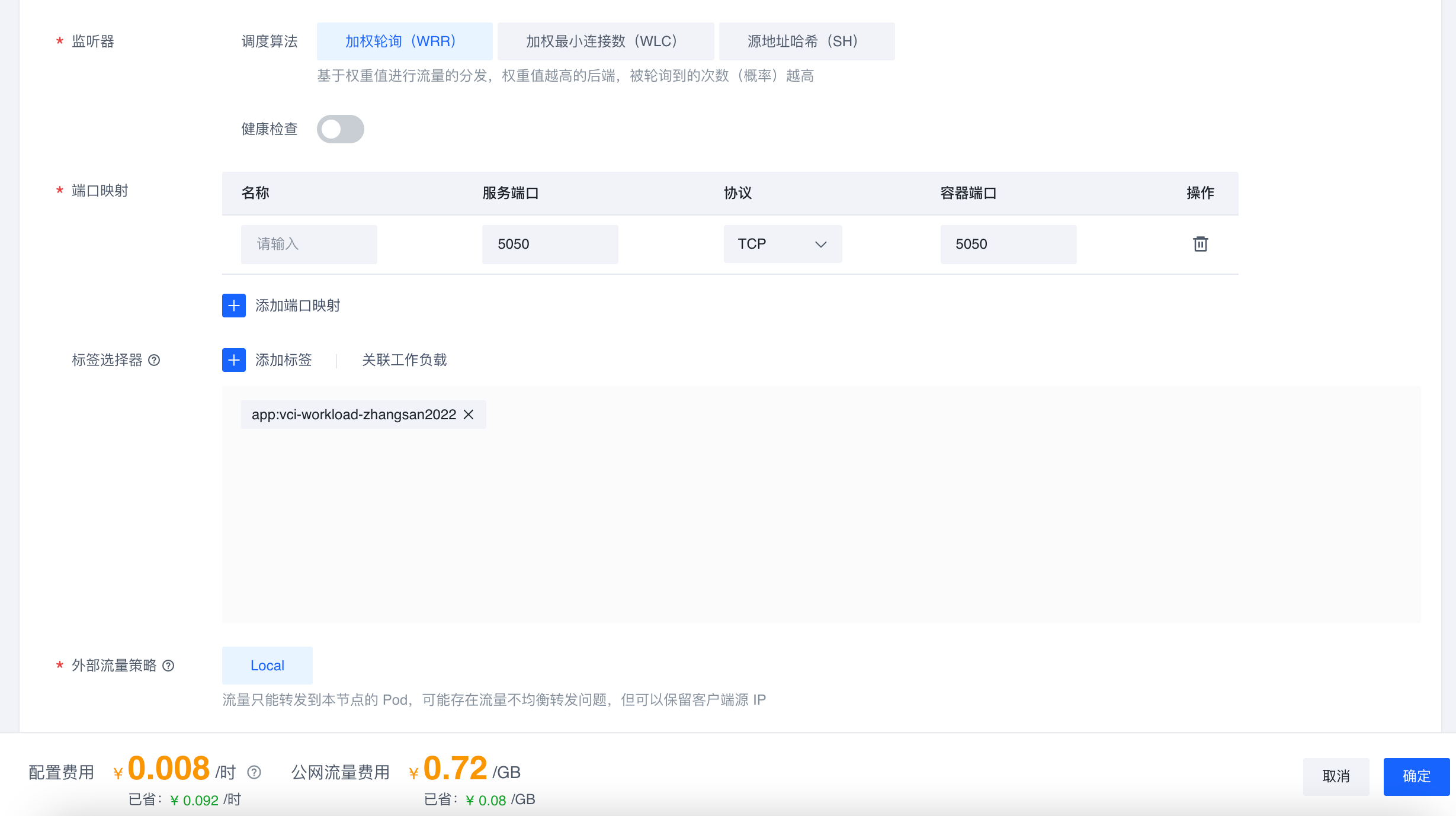Screen dimensions: 1456x816
Task: Click 关联工作负载 link
Action: [x=404, y=360]
